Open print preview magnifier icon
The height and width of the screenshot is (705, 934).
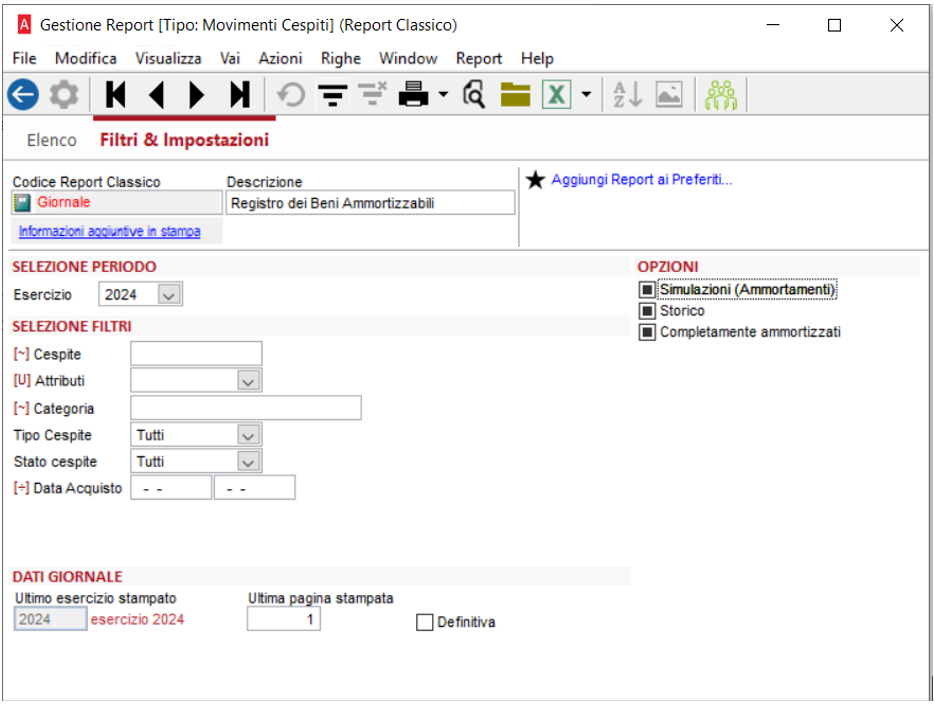click(x=474, y=94)
